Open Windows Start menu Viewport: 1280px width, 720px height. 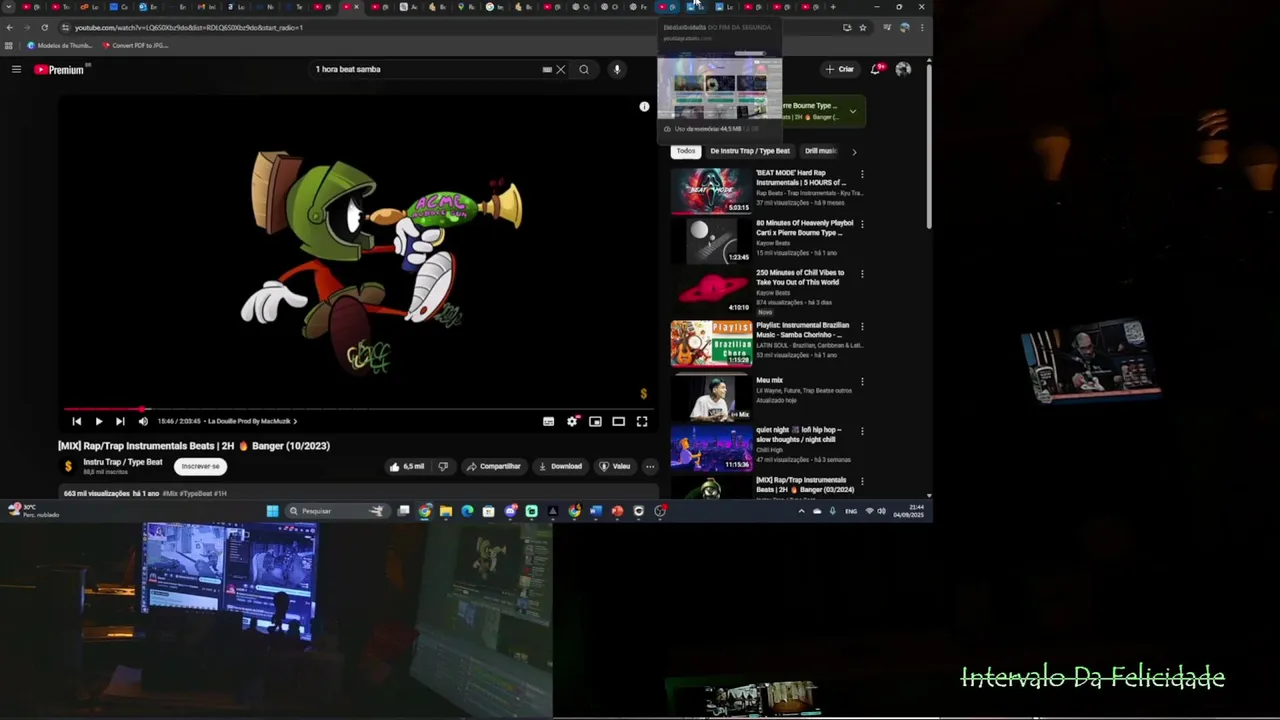[272, 511]
